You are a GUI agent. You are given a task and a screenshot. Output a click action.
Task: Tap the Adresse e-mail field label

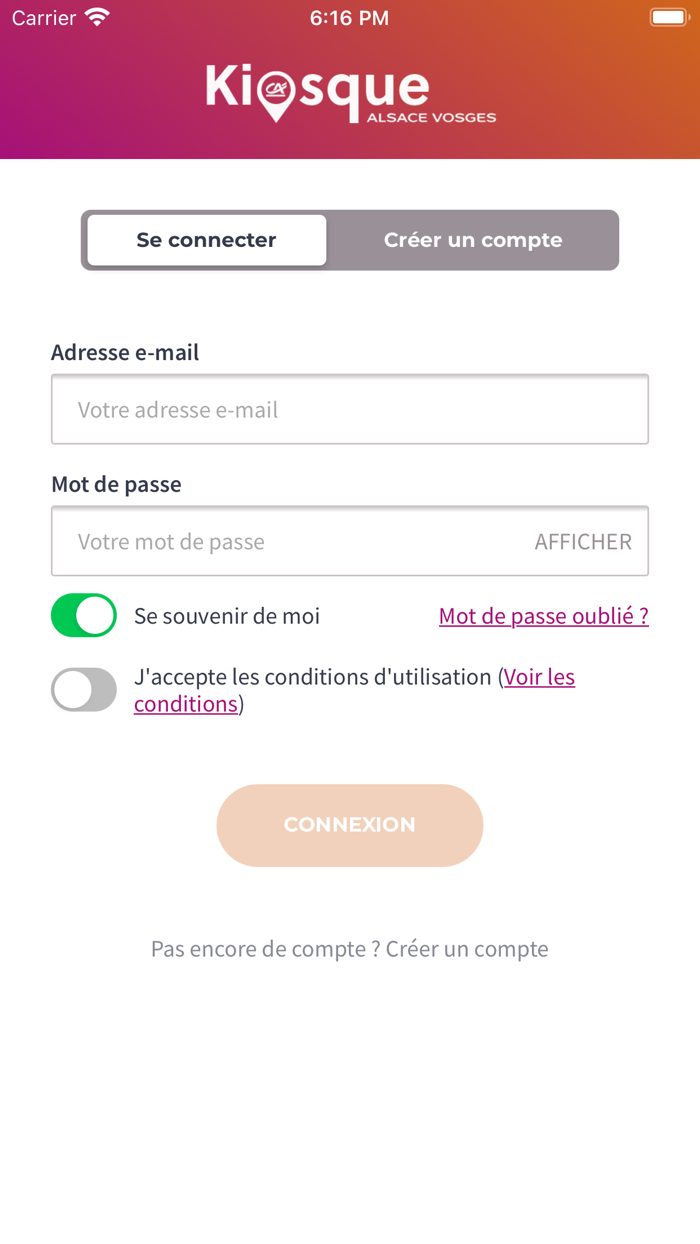tap(125, 353)
